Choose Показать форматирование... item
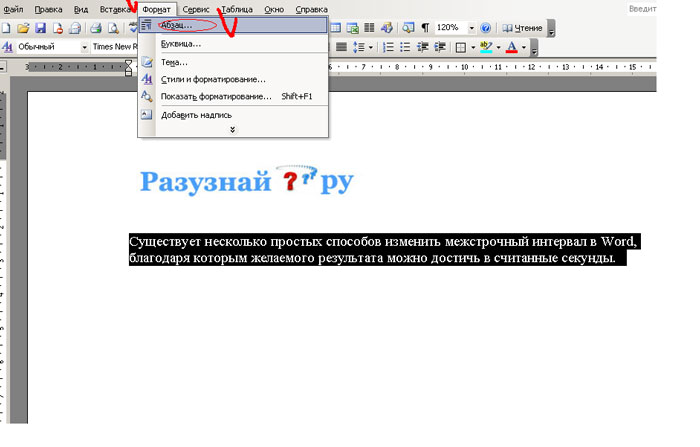This screenshot has width=700, height=447. (233, 96)
